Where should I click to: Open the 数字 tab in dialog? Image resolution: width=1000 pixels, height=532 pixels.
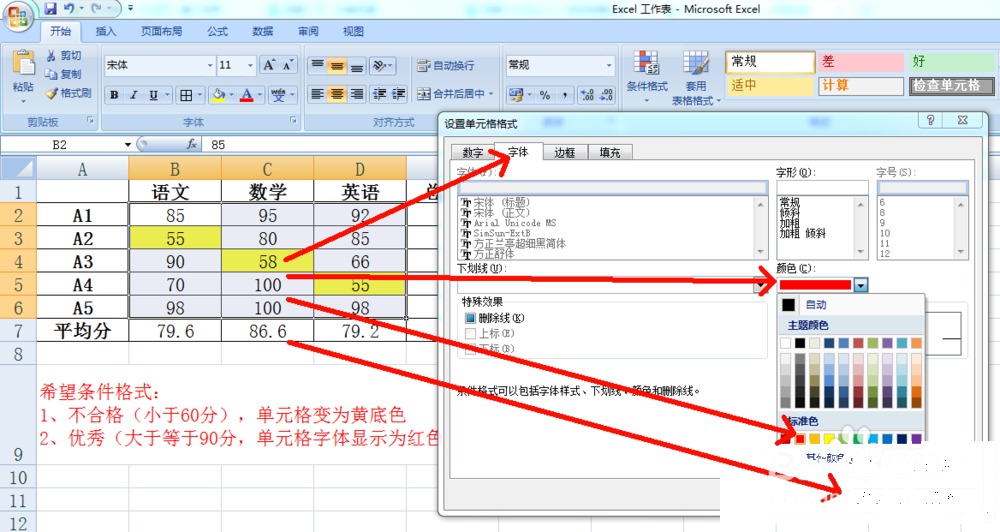473,153
